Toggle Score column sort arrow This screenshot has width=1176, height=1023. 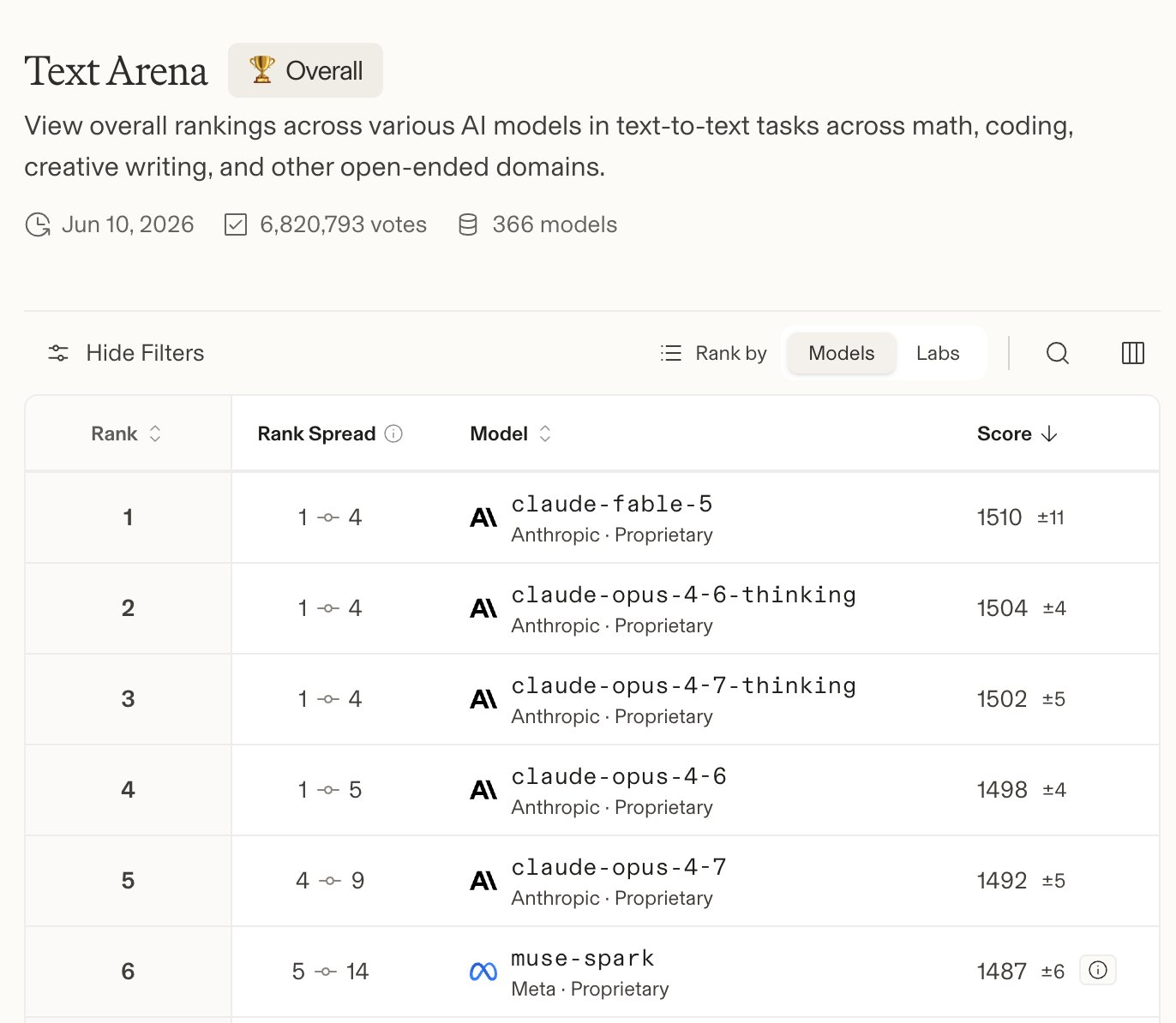(x=1049, y=434)
